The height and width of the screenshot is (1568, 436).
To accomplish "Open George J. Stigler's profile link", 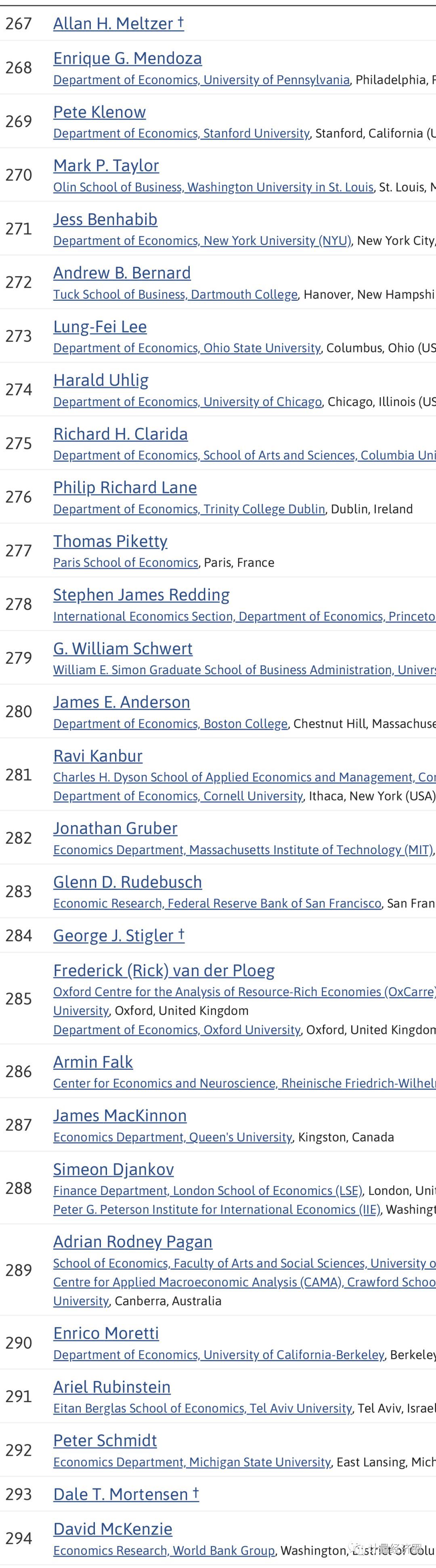I will (x=113, y=935).
